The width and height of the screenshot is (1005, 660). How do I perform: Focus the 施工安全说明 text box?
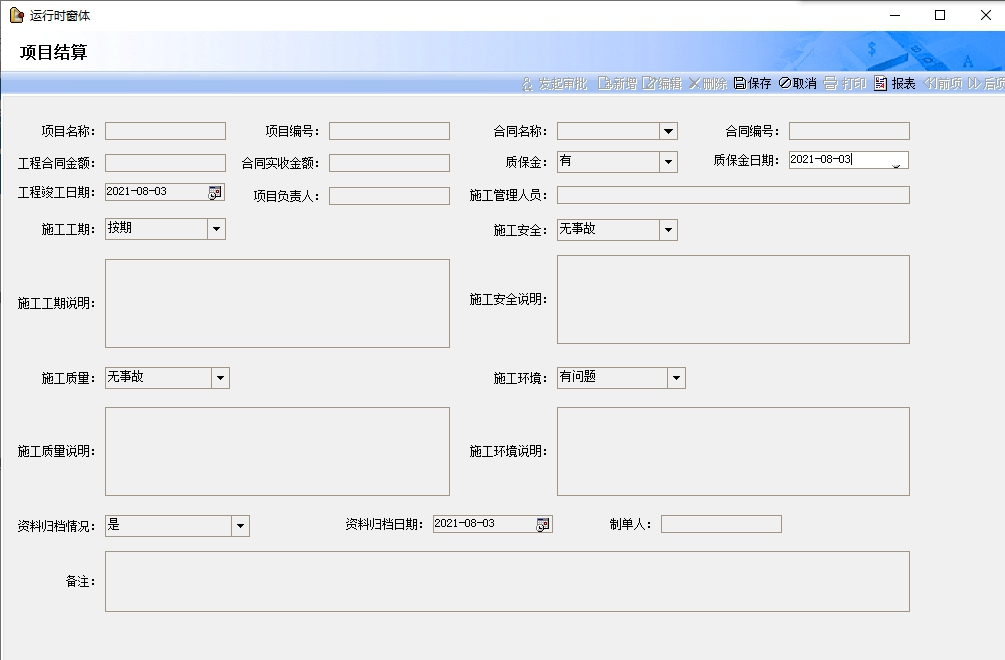click(x=733, y=299)
